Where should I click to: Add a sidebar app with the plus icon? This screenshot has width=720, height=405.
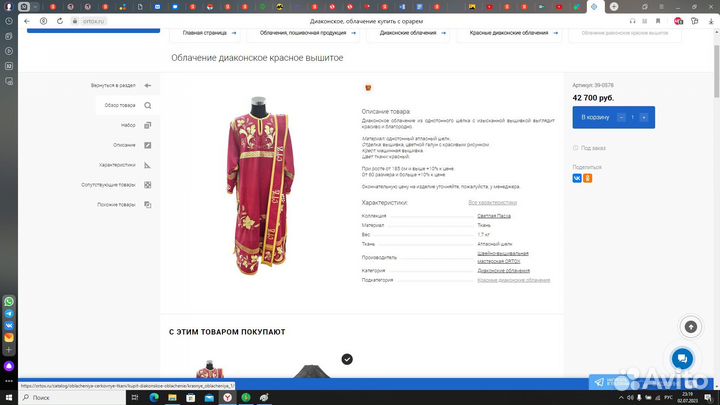click(9, 349)
